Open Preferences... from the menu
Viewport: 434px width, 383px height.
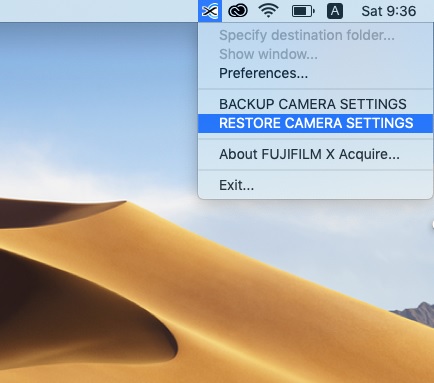click(x=315, y=73)
